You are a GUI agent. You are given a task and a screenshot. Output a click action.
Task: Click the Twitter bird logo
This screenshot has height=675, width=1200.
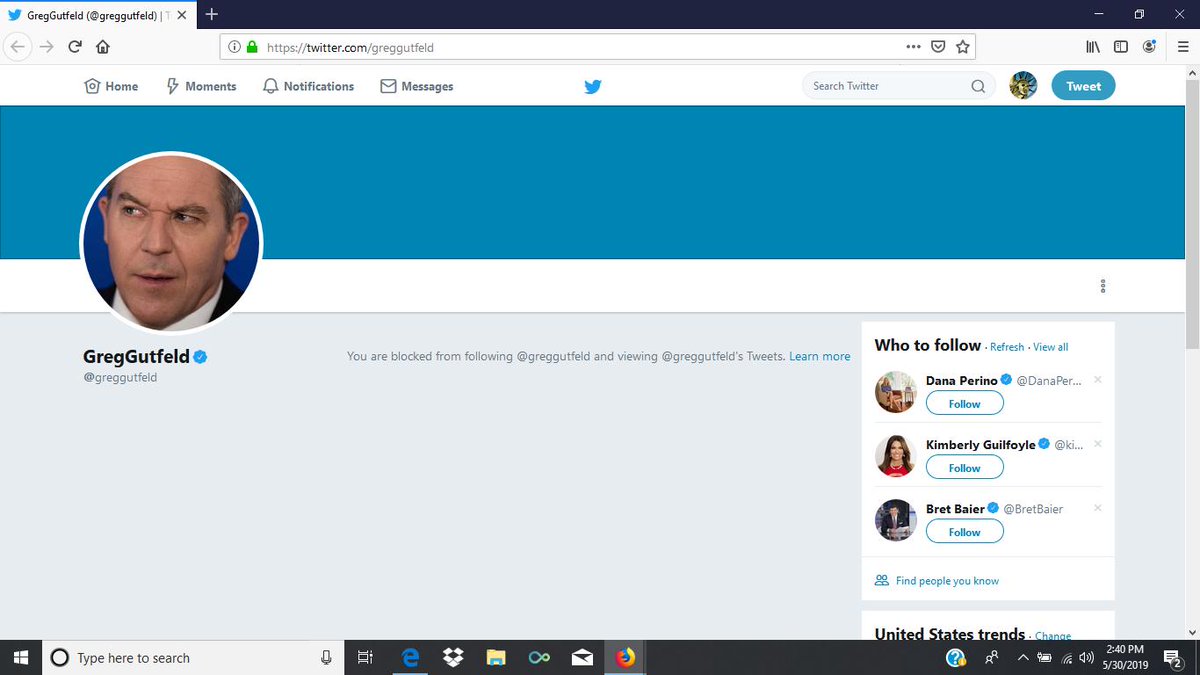tap(592, 87)
